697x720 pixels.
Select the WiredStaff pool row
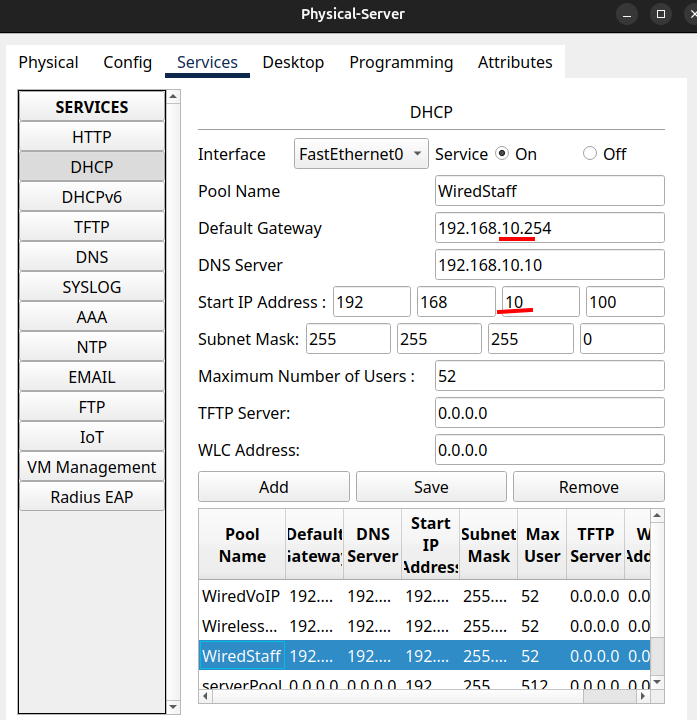(x=425, y=655)
